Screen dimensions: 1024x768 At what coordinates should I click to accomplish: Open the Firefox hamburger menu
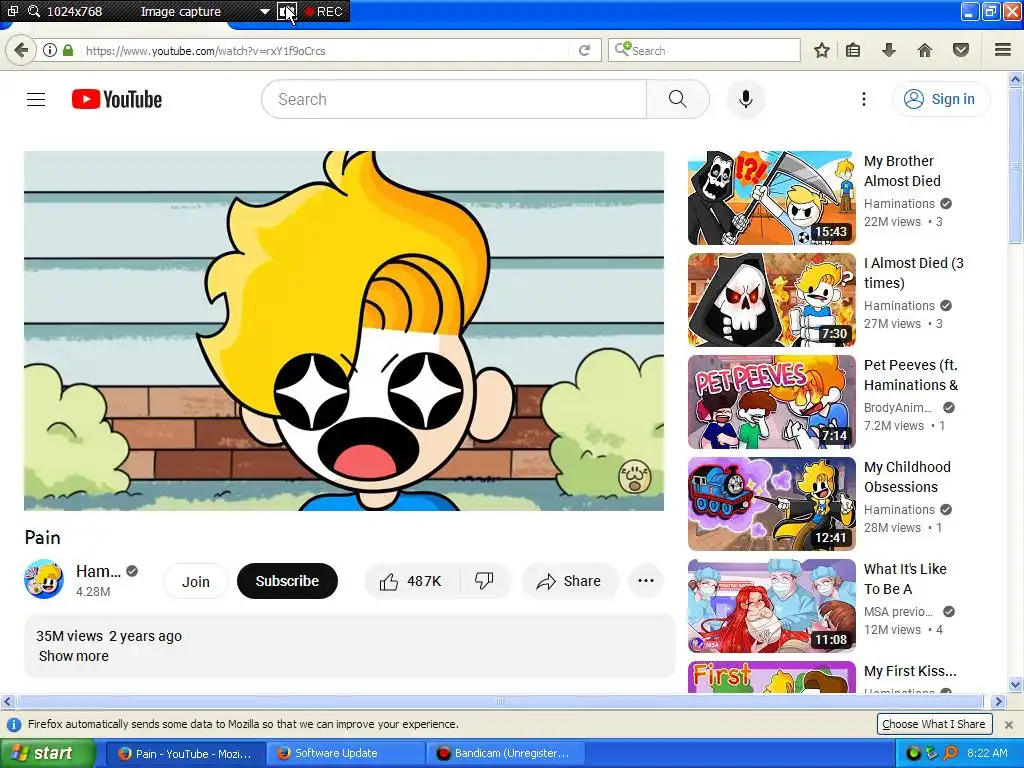pyautogui.click(x=1002, y=50)
